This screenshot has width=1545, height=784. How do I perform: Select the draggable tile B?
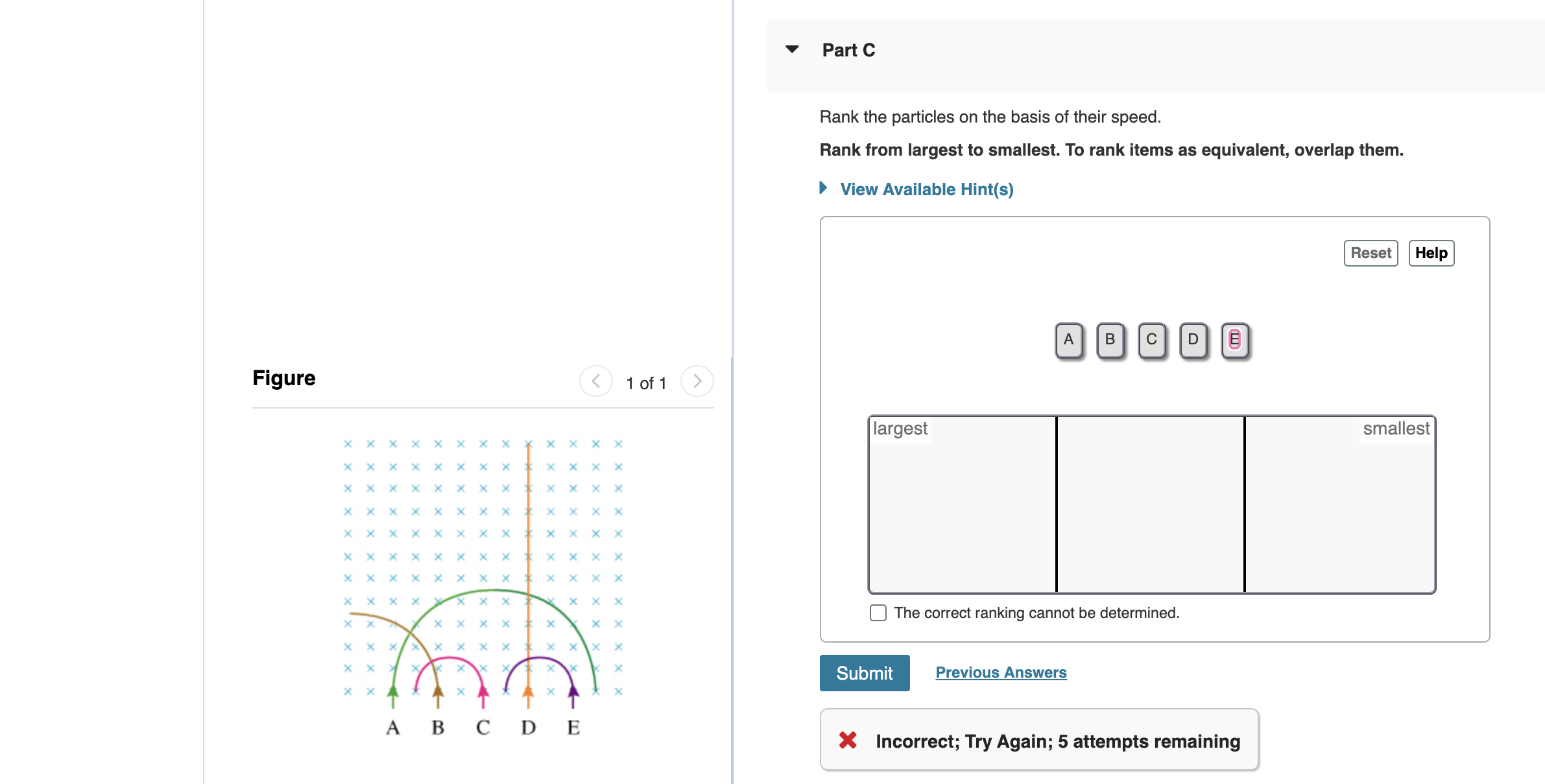[x=1109, y=339]
